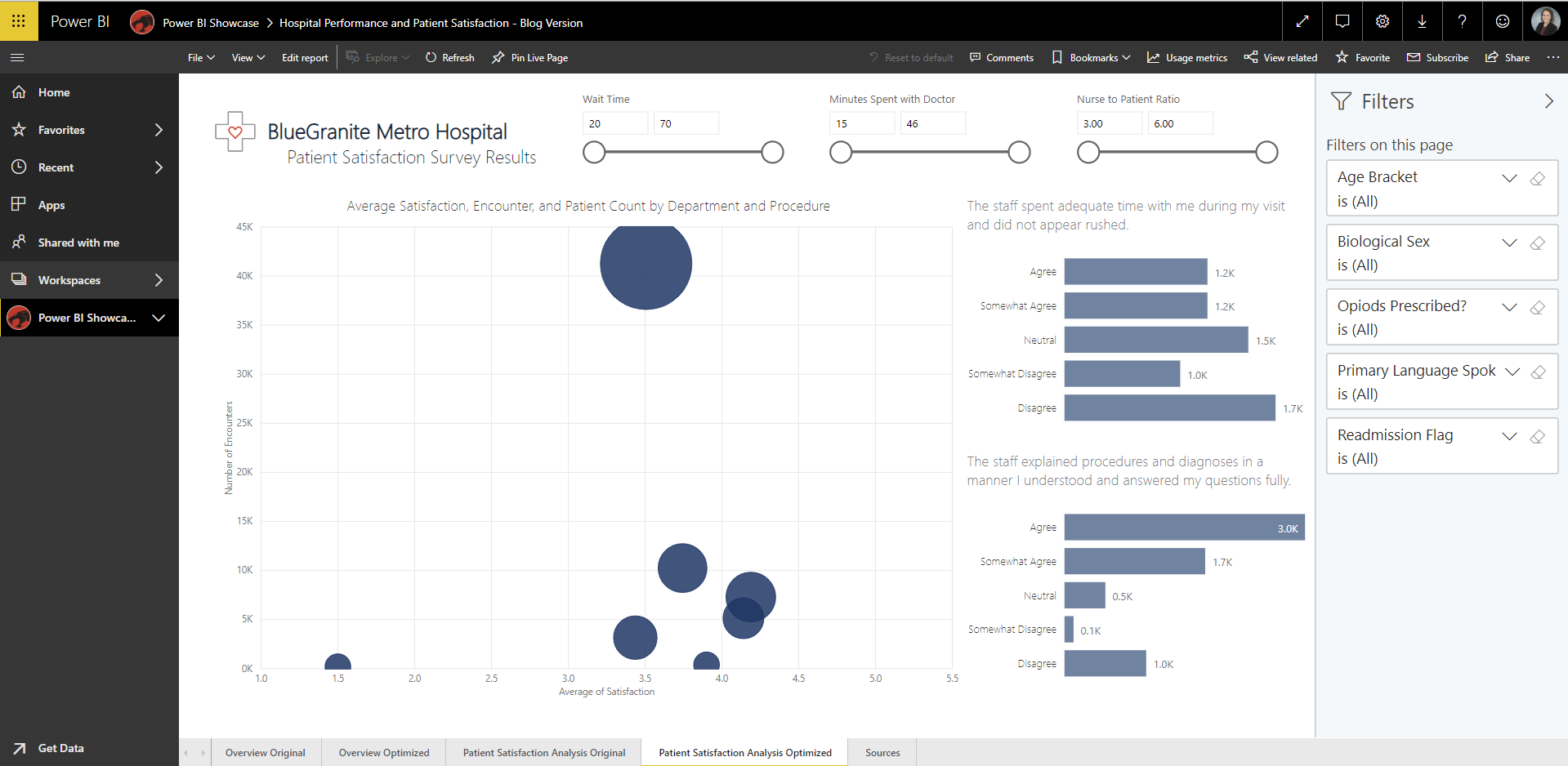Expand the Age Bracket filter card
The image size is (1568, 766).
click(x=1509, y=178)
